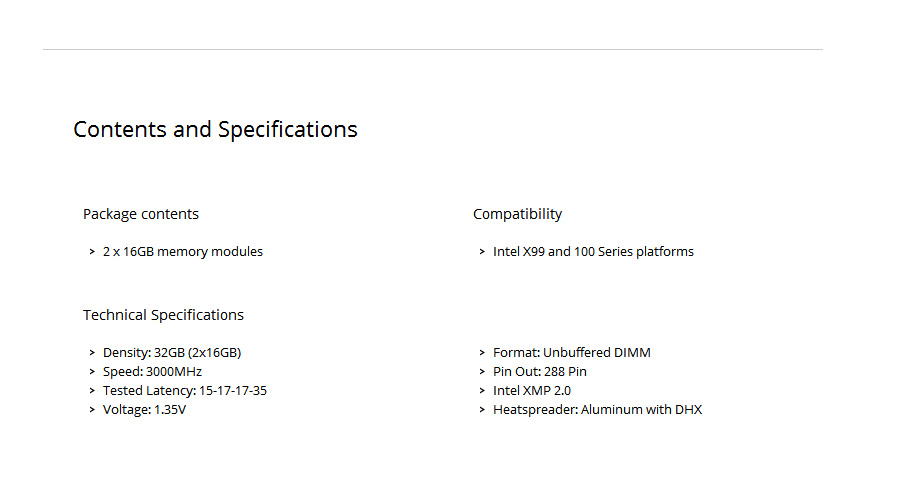This screenshot has width=900, height=484.
Task: Click the "Pin Out: 288 Pin" text
Action: 540,372
